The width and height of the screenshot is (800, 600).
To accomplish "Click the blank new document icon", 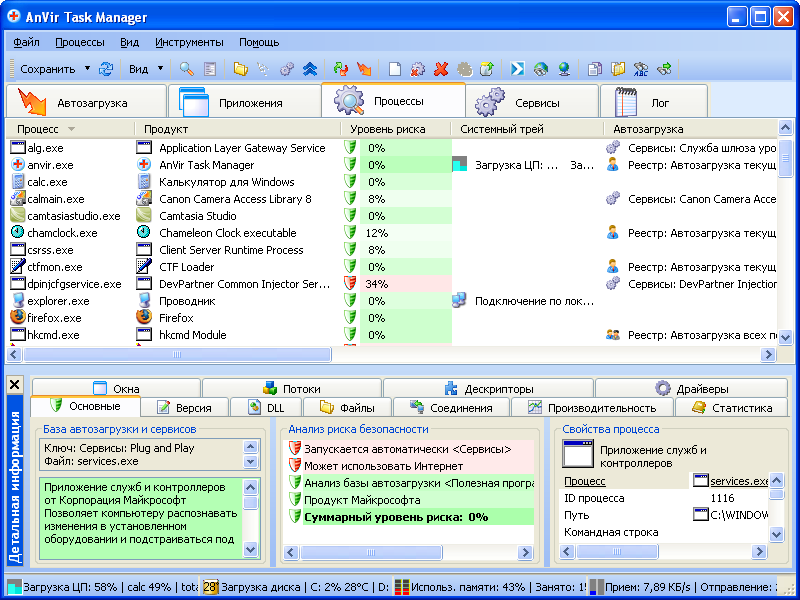I will coord(395,69).
